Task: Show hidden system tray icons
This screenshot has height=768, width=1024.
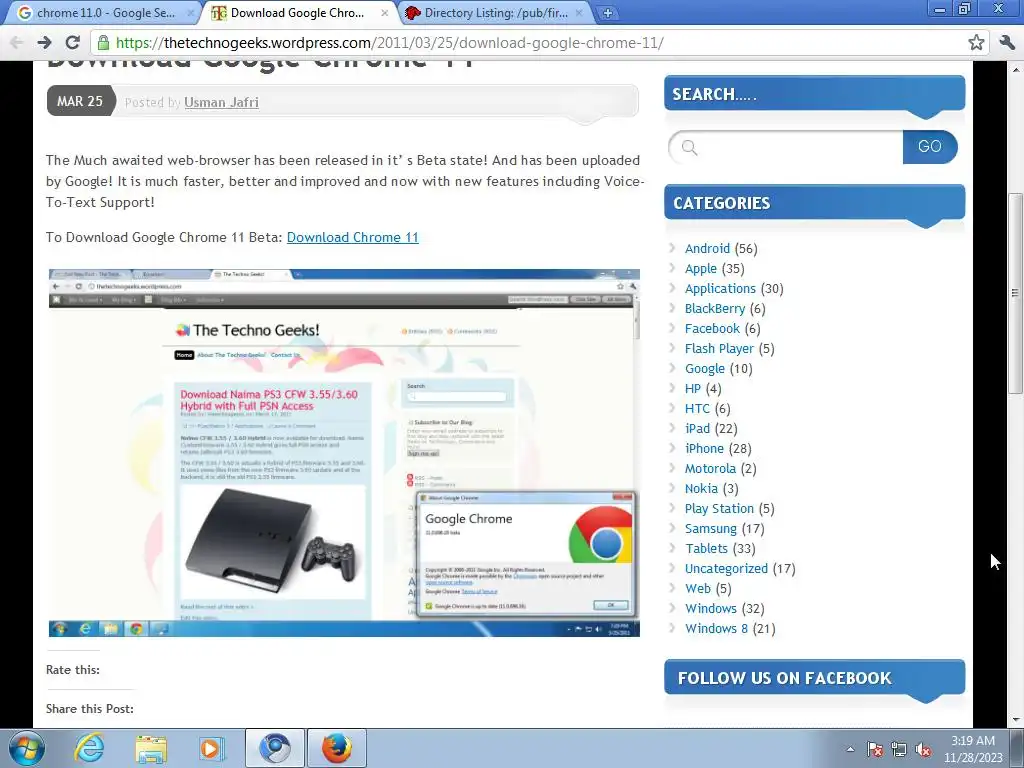Action: pos(850,749)
